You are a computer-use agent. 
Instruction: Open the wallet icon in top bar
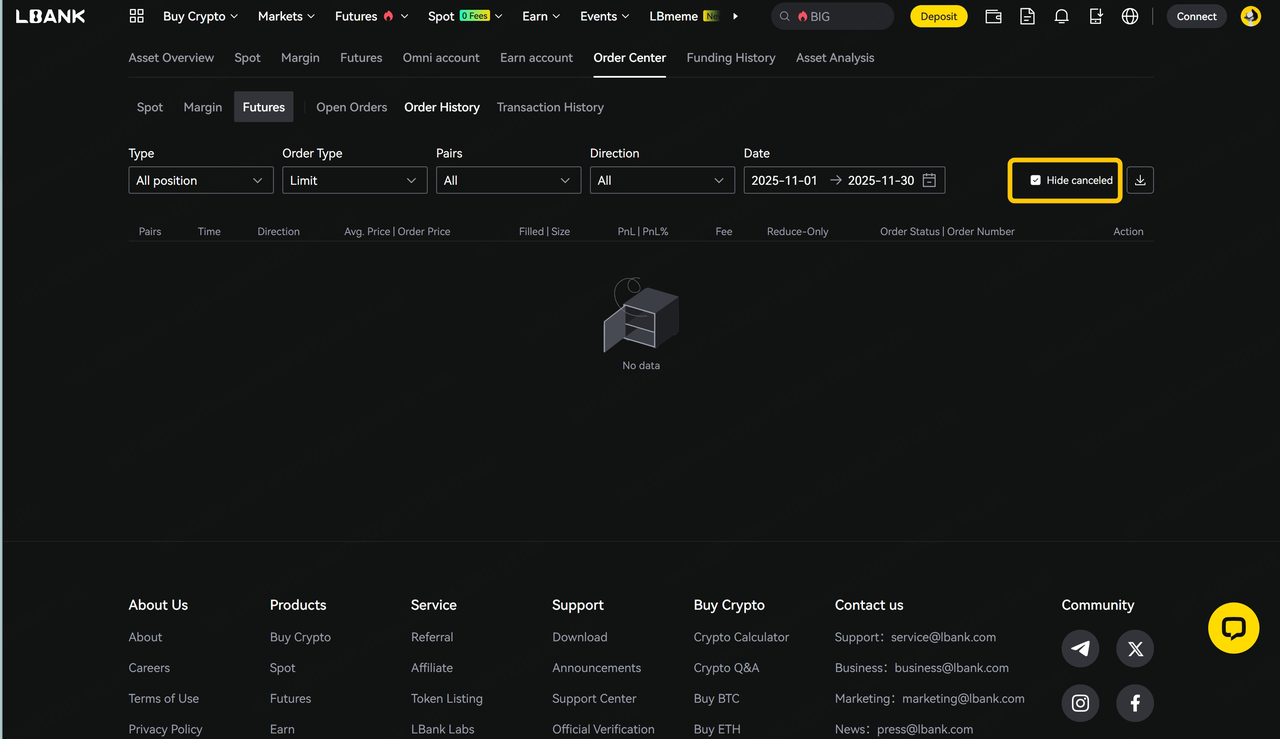(x=993, y=16)
